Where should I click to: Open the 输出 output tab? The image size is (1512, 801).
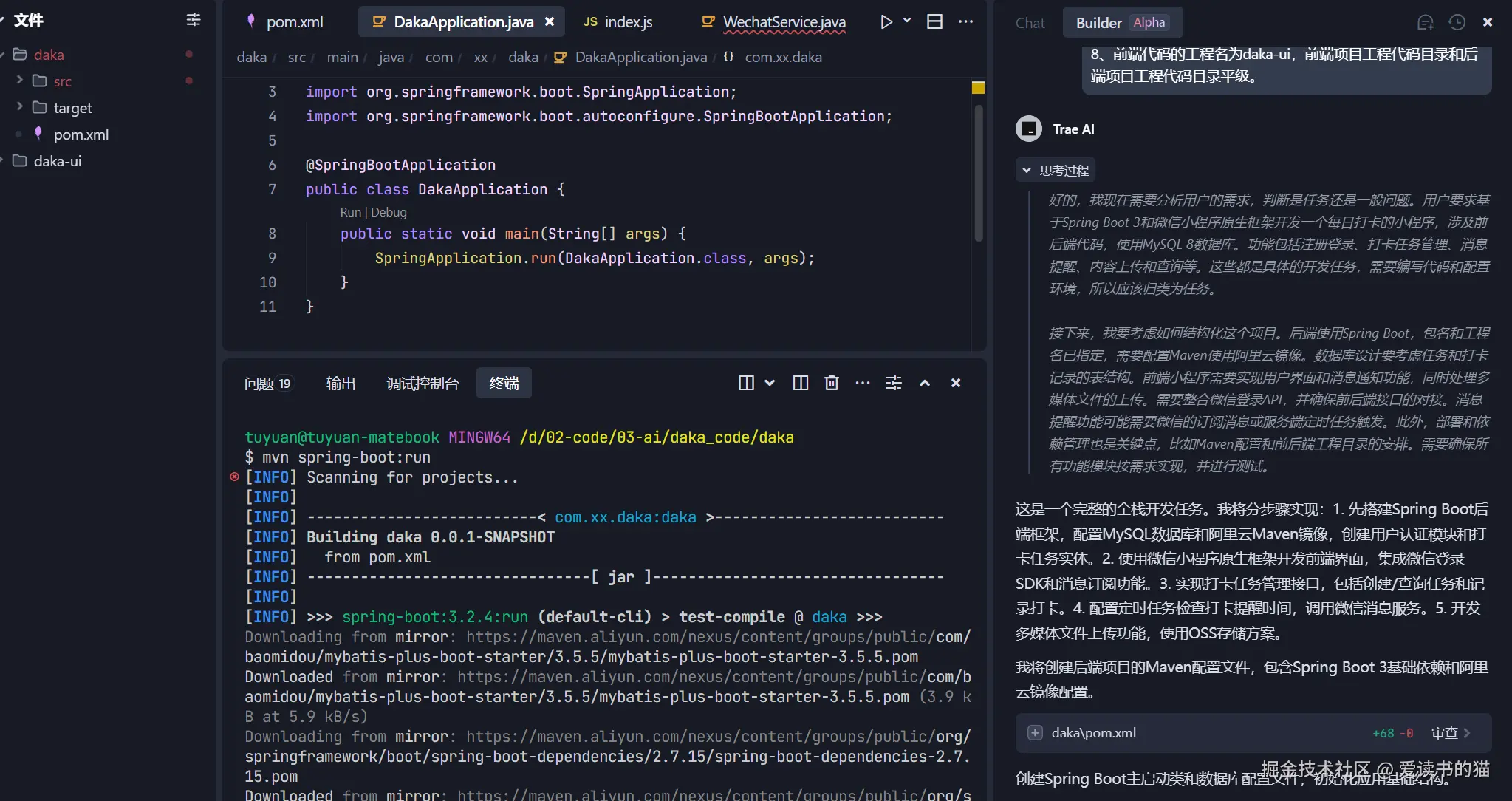(x=341, y=383)
